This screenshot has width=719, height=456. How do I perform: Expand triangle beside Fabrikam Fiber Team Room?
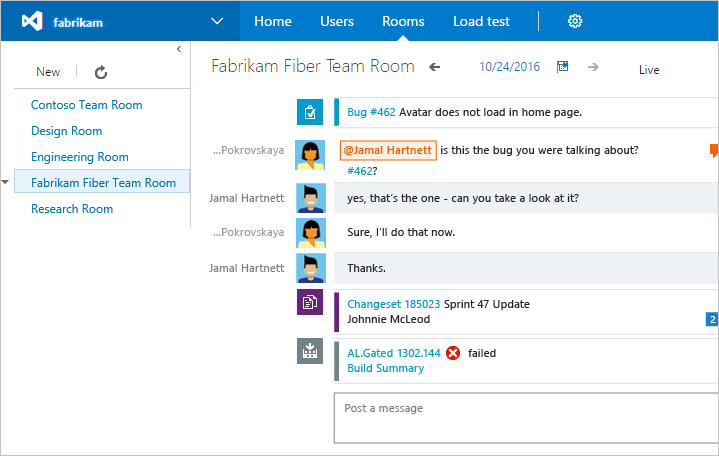5,182
